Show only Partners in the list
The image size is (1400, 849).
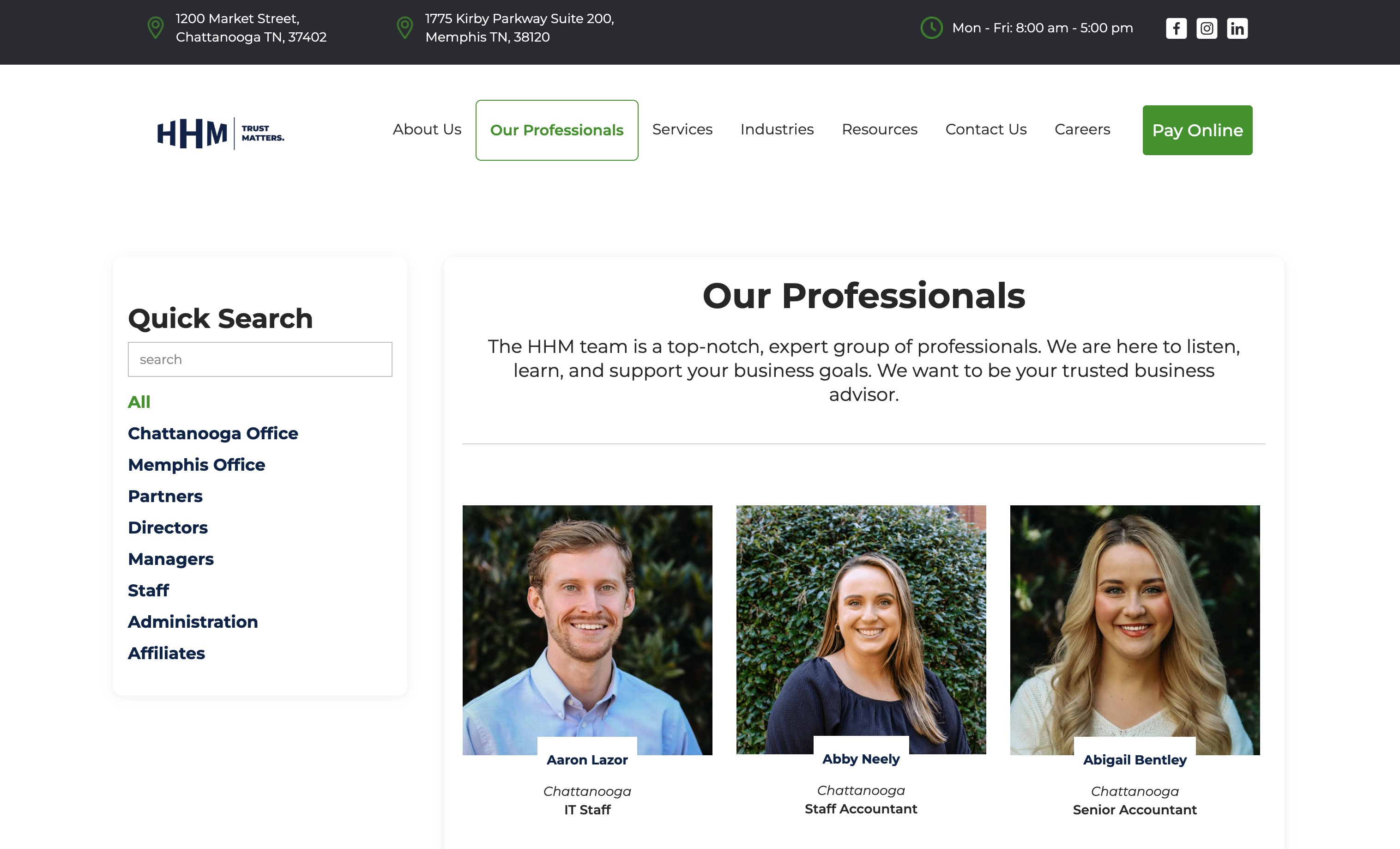pyautogui.click(x=165, y=496)
